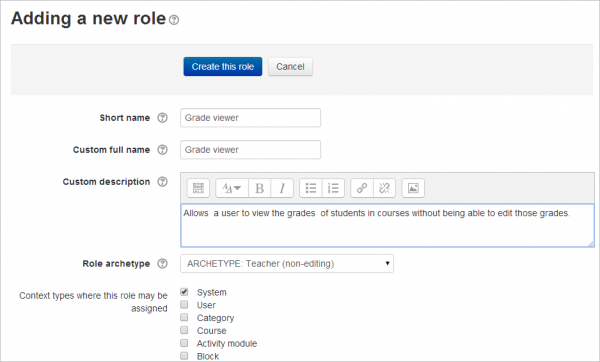Check the Block context checkbox
Image resolution: width=600 pixels, height=362 pixels.
coord(184,355)
